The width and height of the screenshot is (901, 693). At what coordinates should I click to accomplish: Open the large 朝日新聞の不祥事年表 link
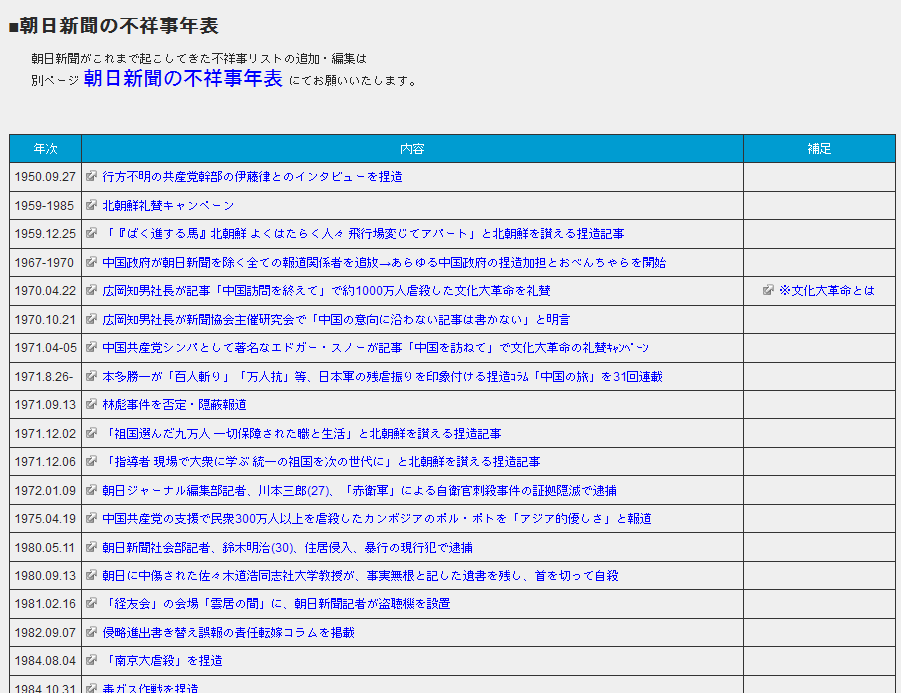coord(183,78)
